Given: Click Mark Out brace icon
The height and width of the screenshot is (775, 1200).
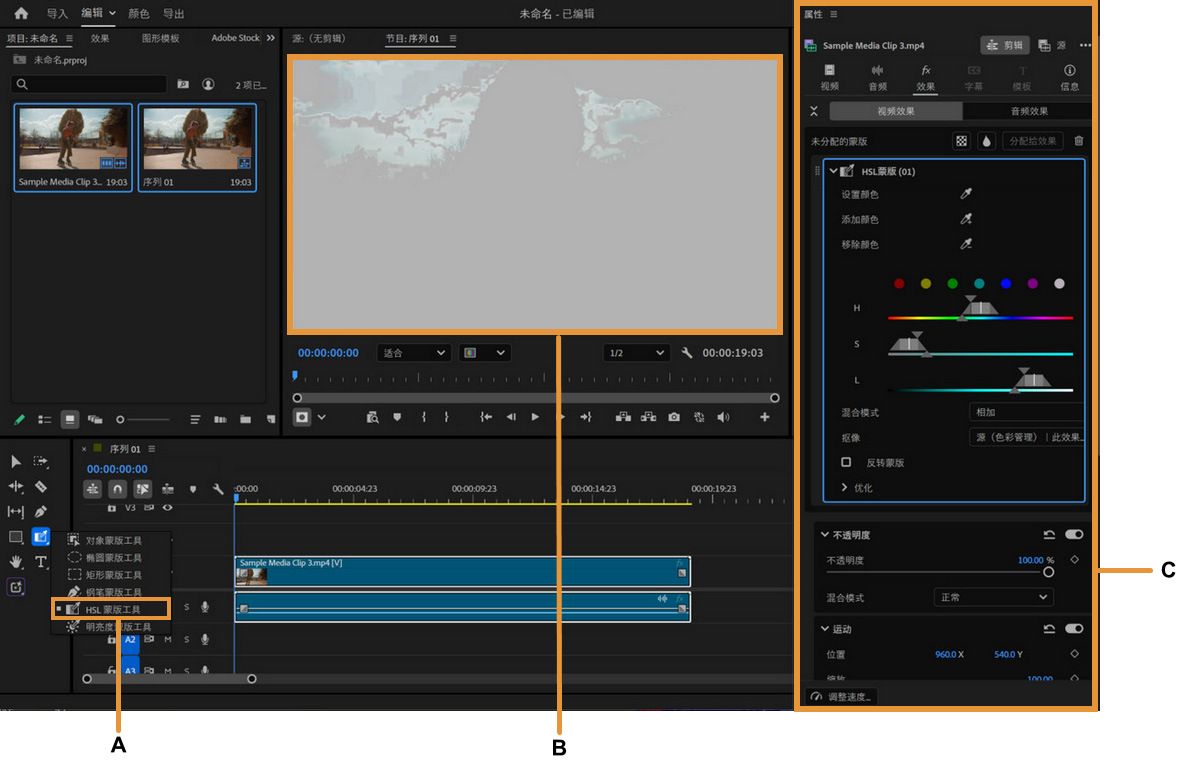Looking at the screenshot, I should (446, 417).
